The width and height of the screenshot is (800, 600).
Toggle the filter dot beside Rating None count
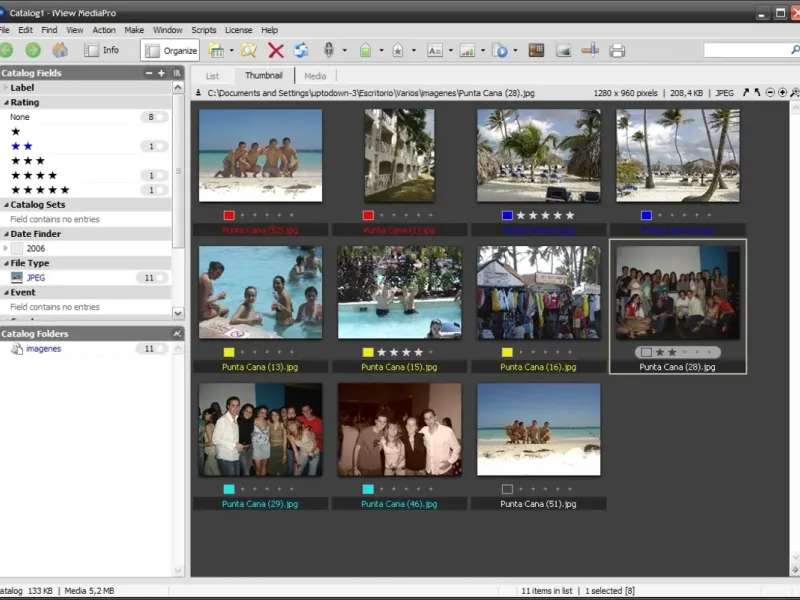162,117
